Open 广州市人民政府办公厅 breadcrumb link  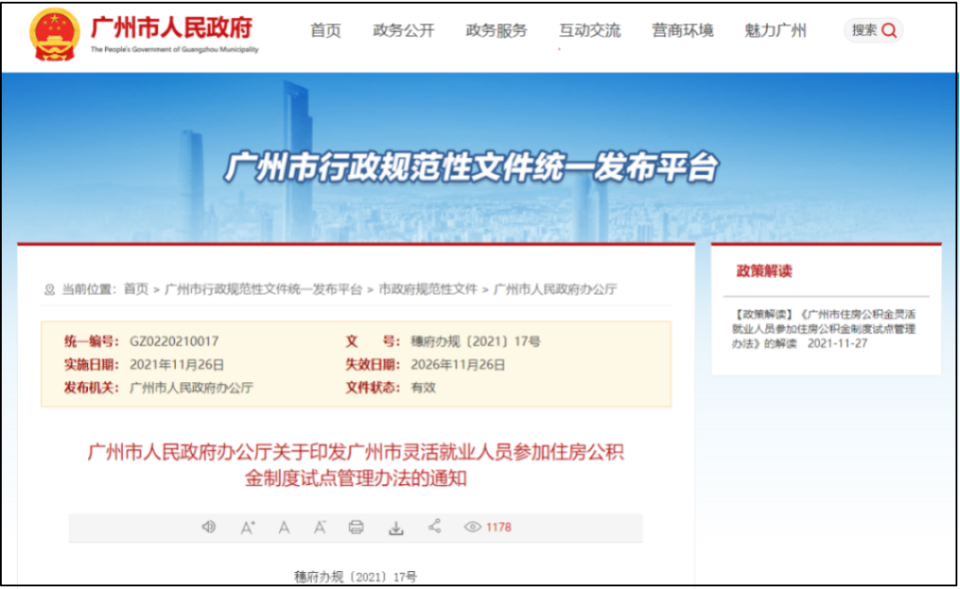tap(555, 289)
